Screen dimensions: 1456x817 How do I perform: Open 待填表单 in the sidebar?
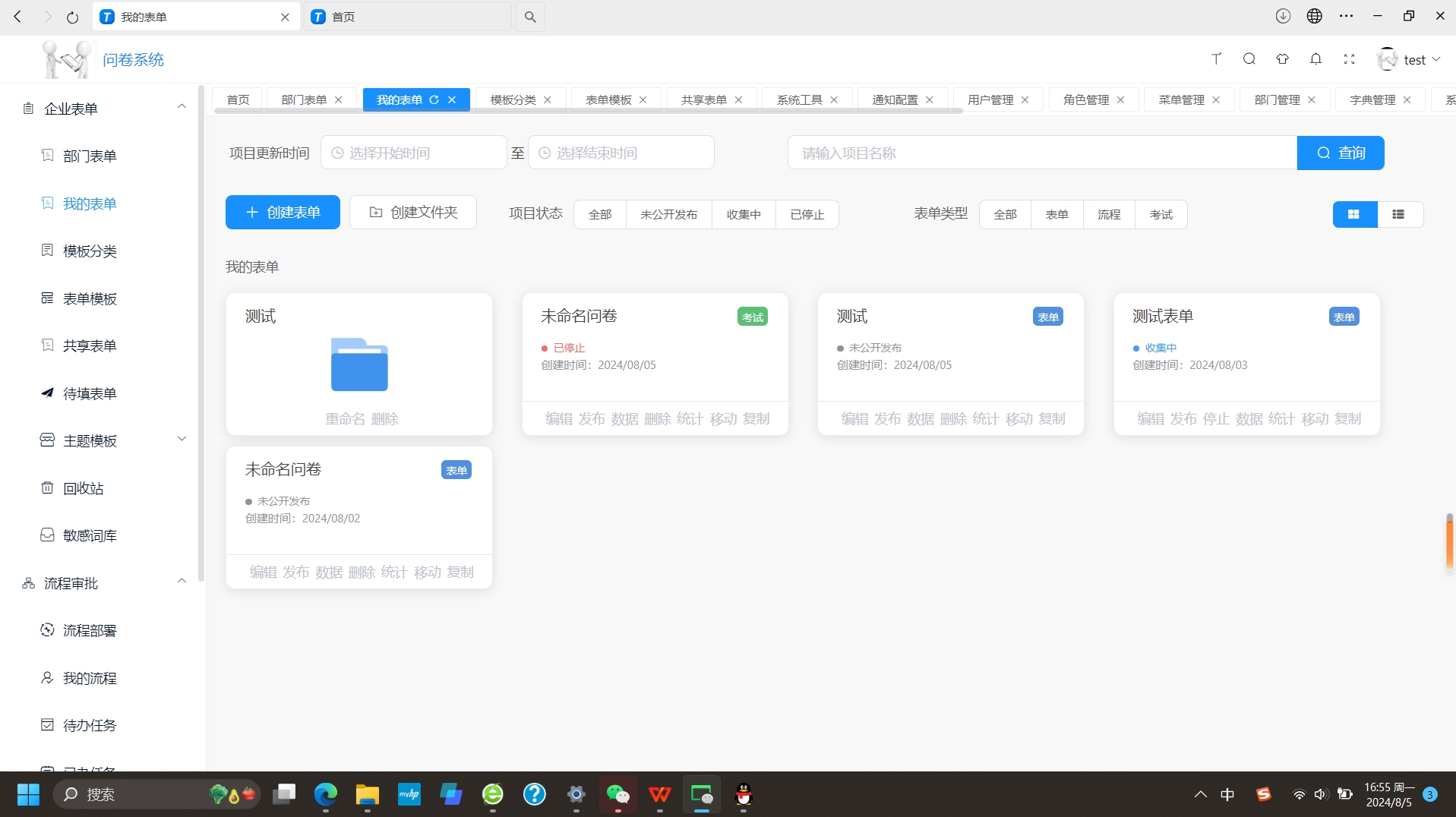coord(90,393)
